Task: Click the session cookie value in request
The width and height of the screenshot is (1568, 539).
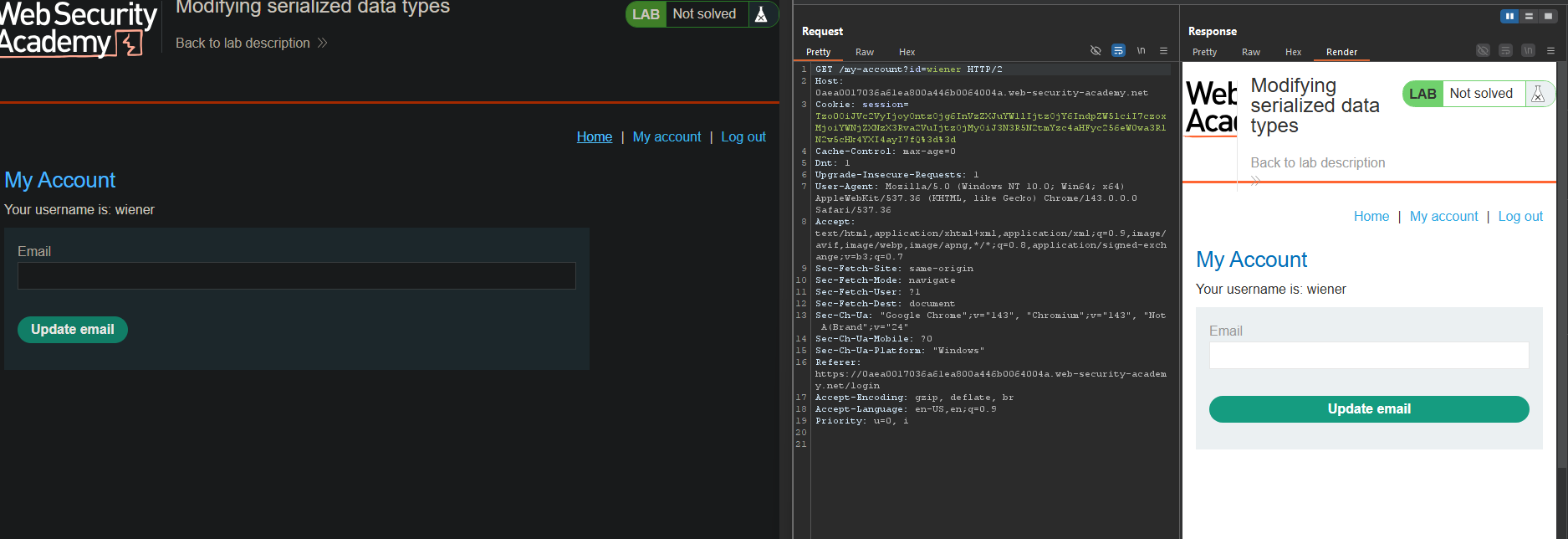Action: click(990, 128)
